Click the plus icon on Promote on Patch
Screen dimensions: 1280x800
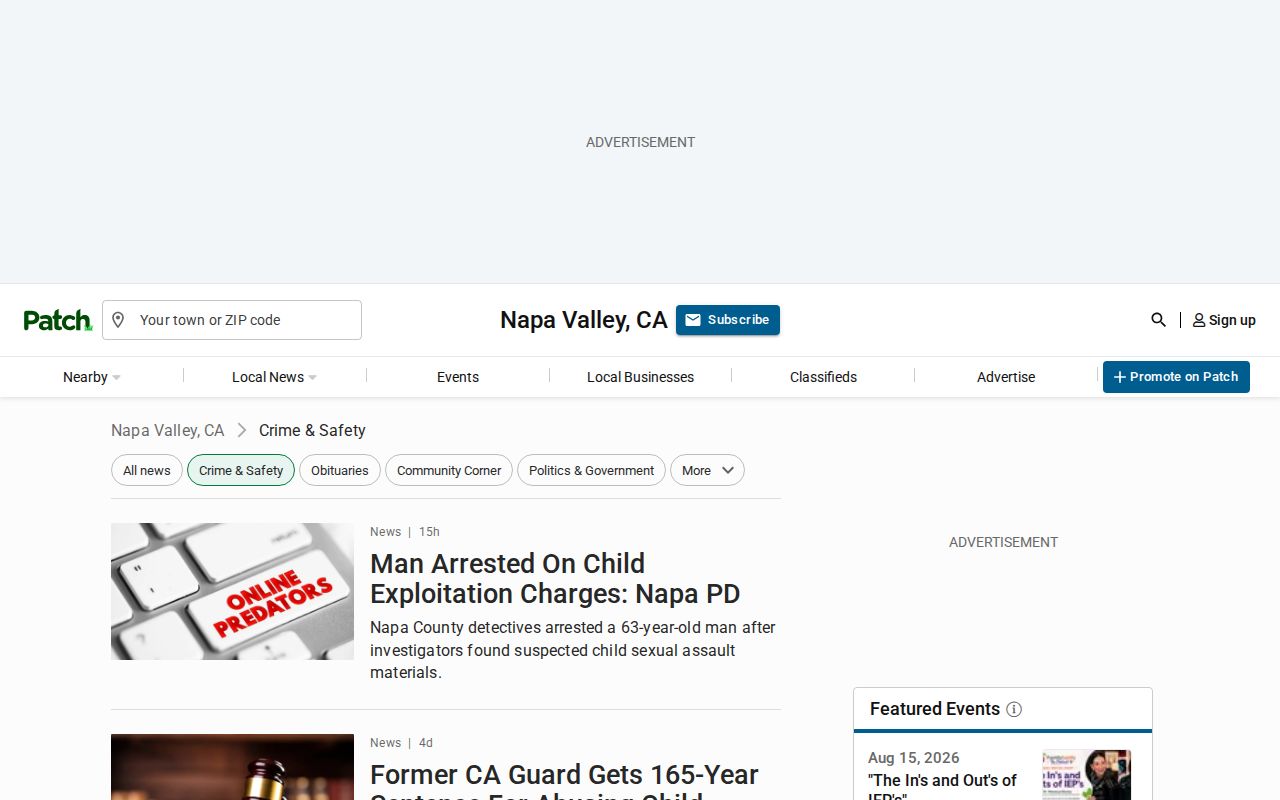(1120, 377)
